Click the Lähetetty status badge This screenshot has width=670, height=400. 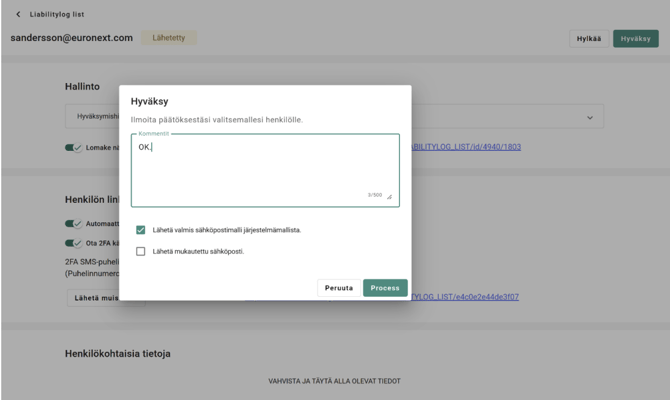[x=168, y=38]
